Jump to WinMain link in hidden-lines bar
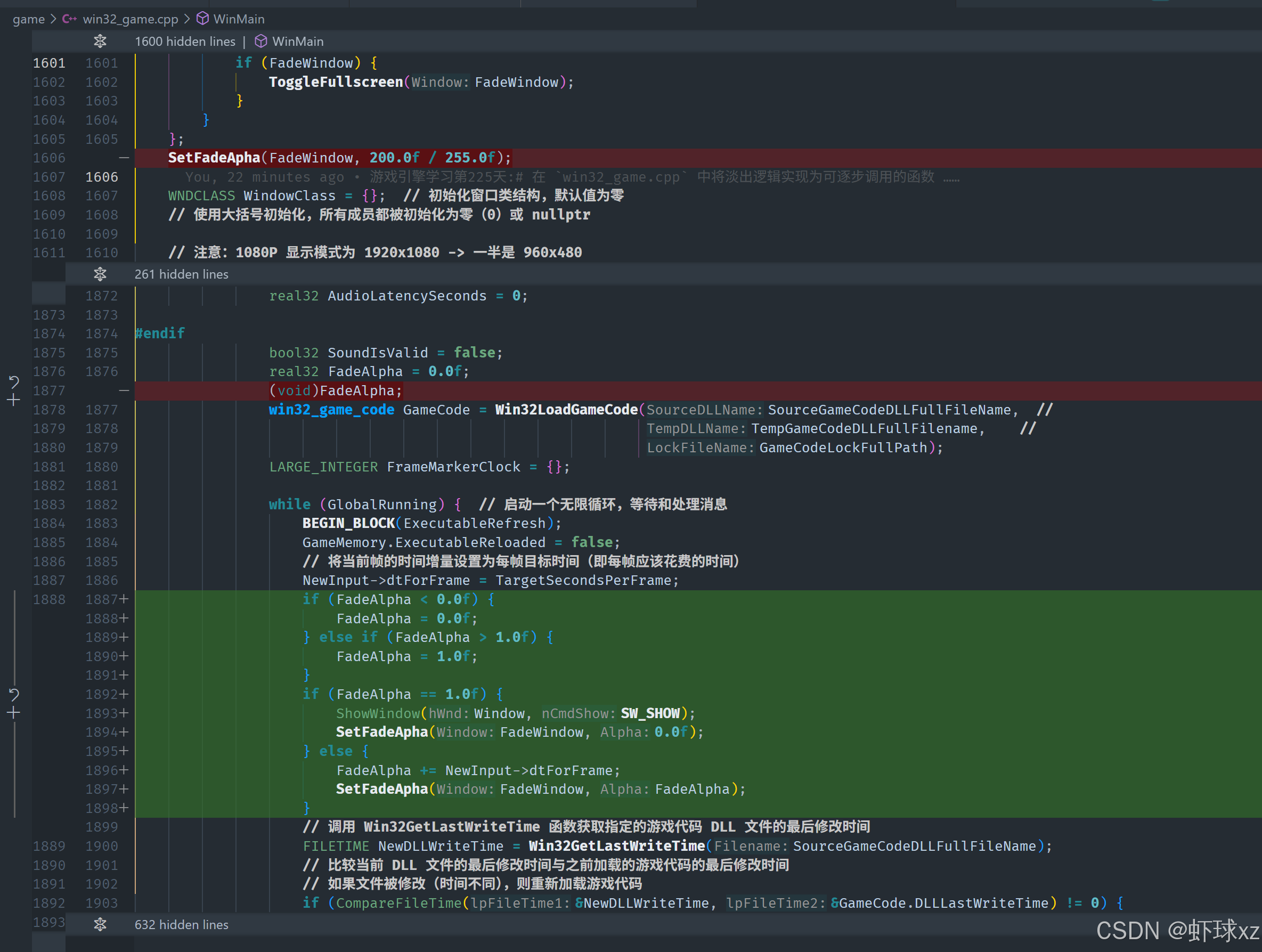The height and width of the screenshot is (952, 1262). (297, 41)
